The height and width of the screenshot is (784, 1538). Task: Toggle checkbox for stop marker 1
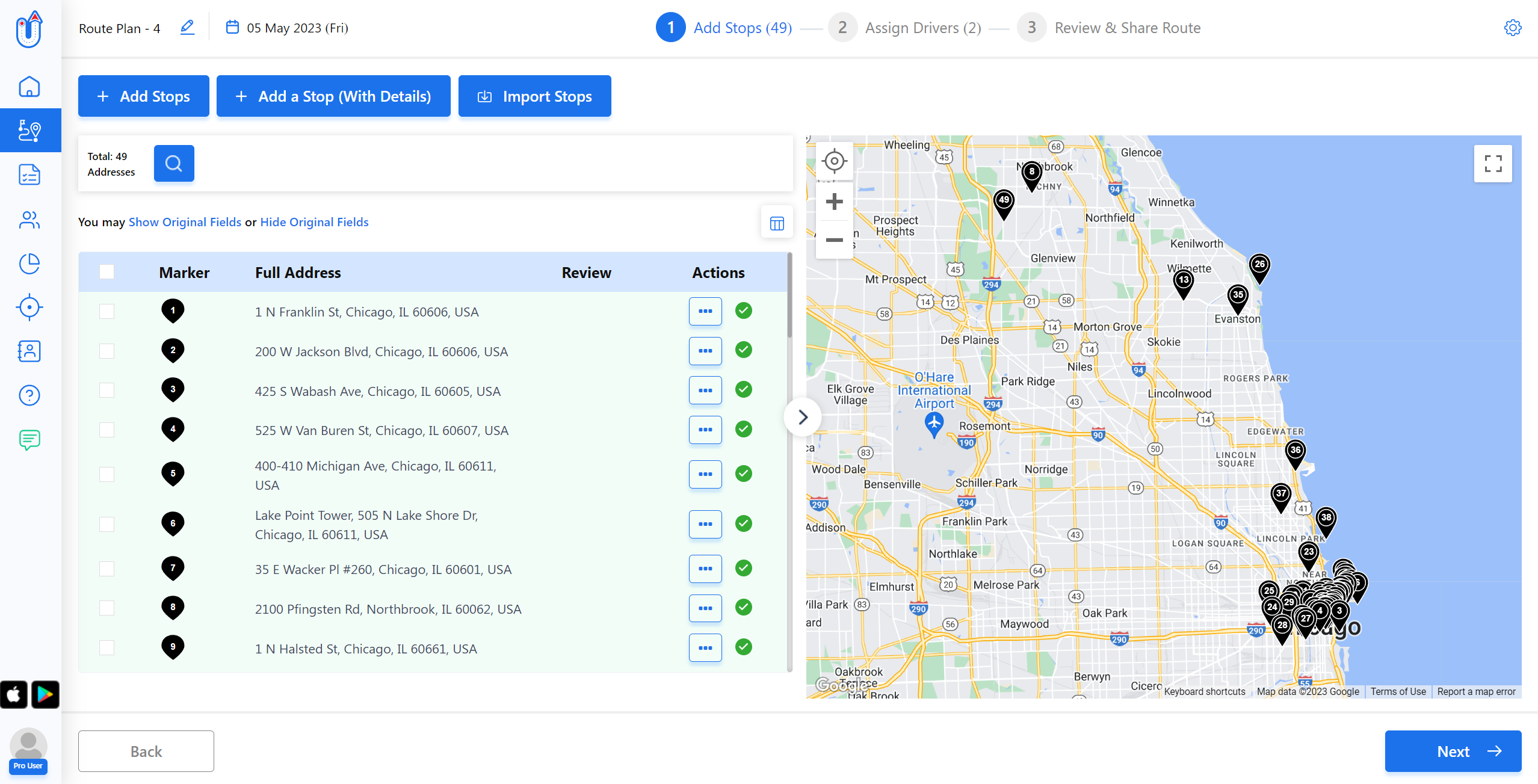click(x=107, y=311)
